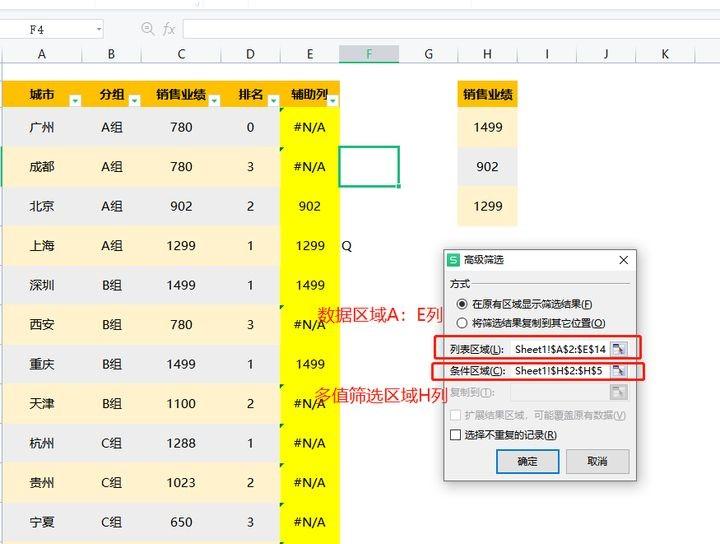Click the C组 cell in 杭州 row
The image size is (720, 544).
111,443
